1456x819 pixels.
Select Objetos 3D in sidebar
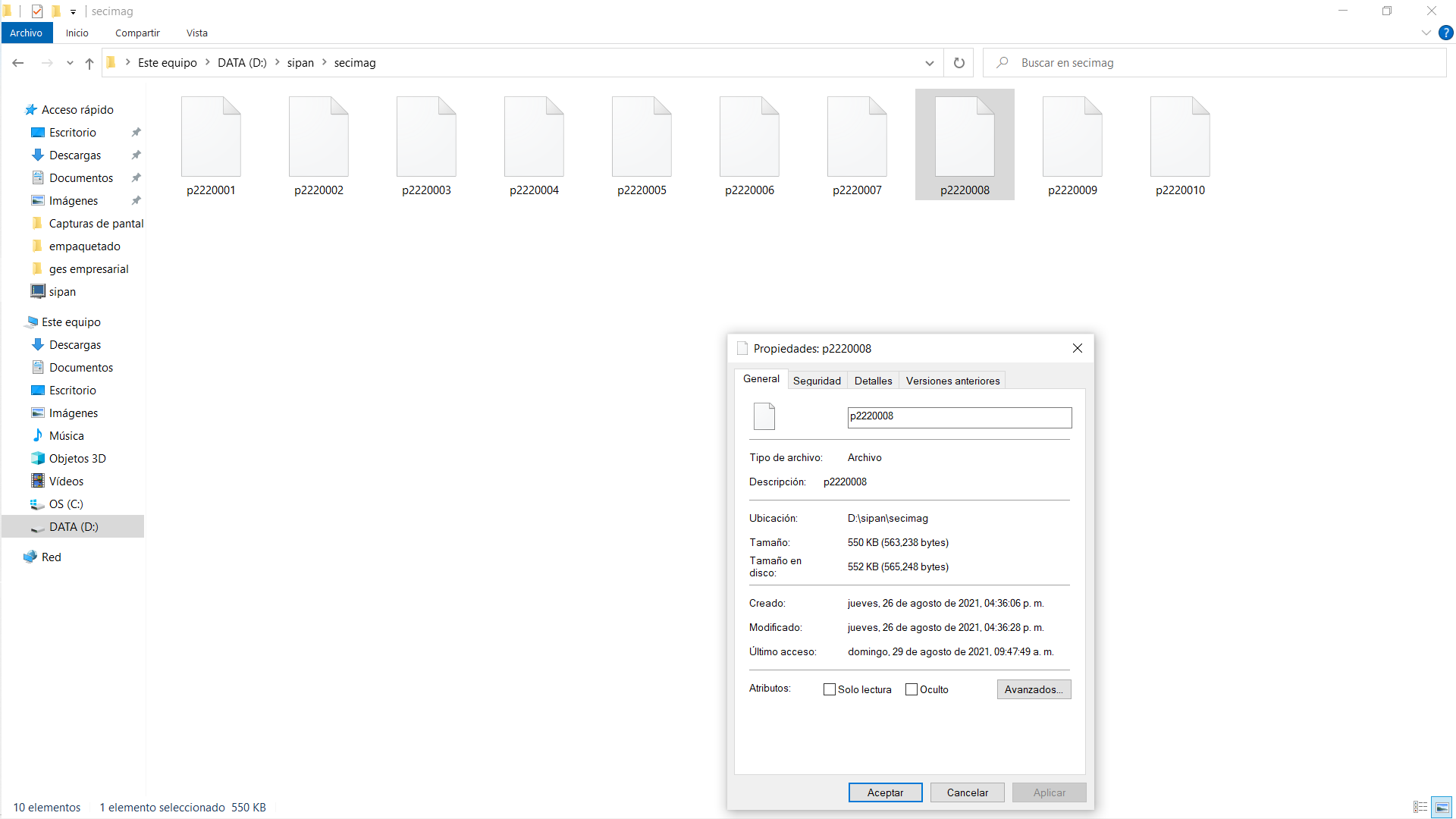(77, 458)
